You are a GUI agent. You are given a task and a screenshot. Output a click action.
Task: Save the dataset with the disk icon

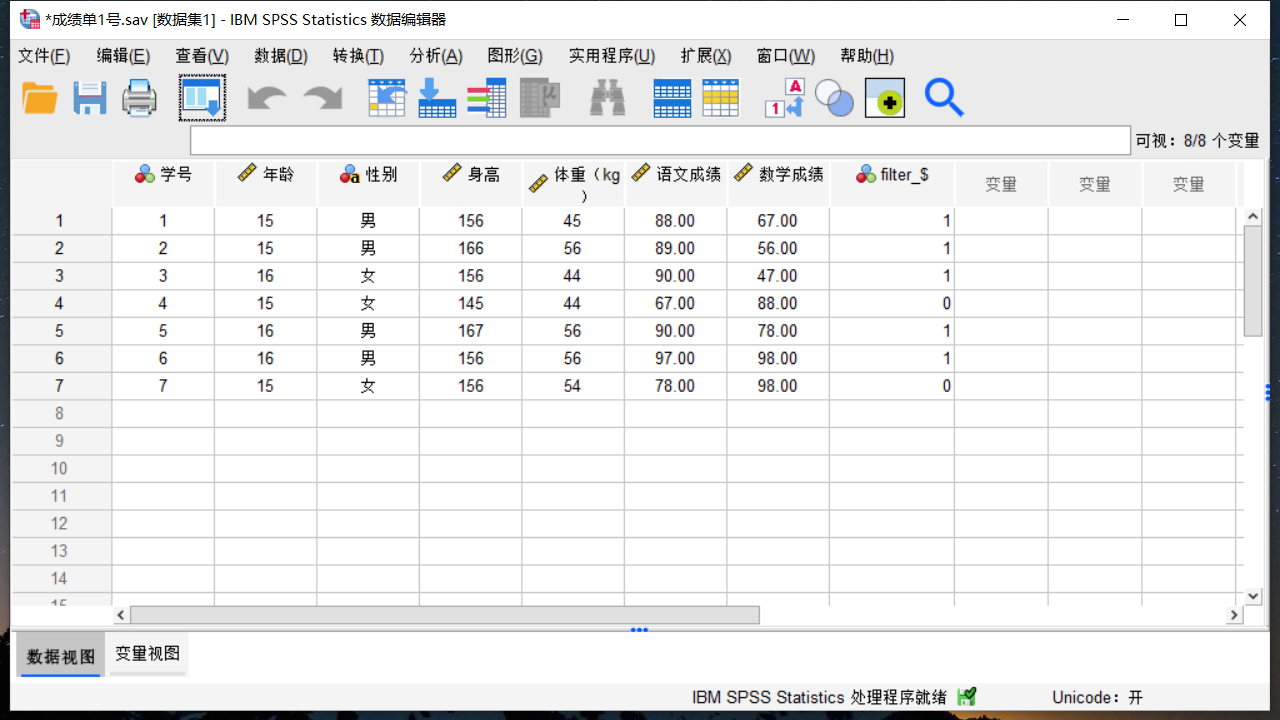89,97
